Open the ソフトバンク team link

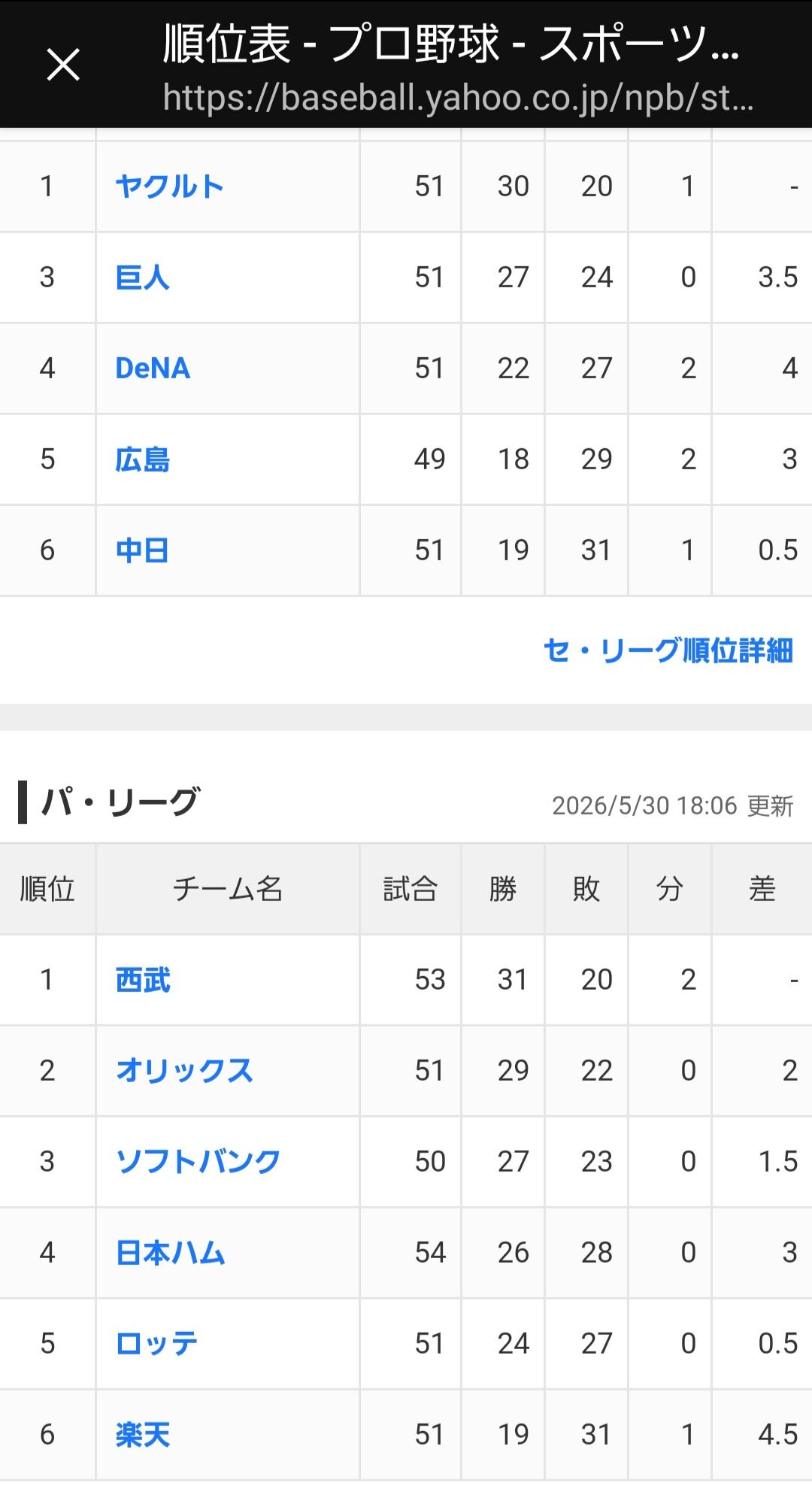198,1162
